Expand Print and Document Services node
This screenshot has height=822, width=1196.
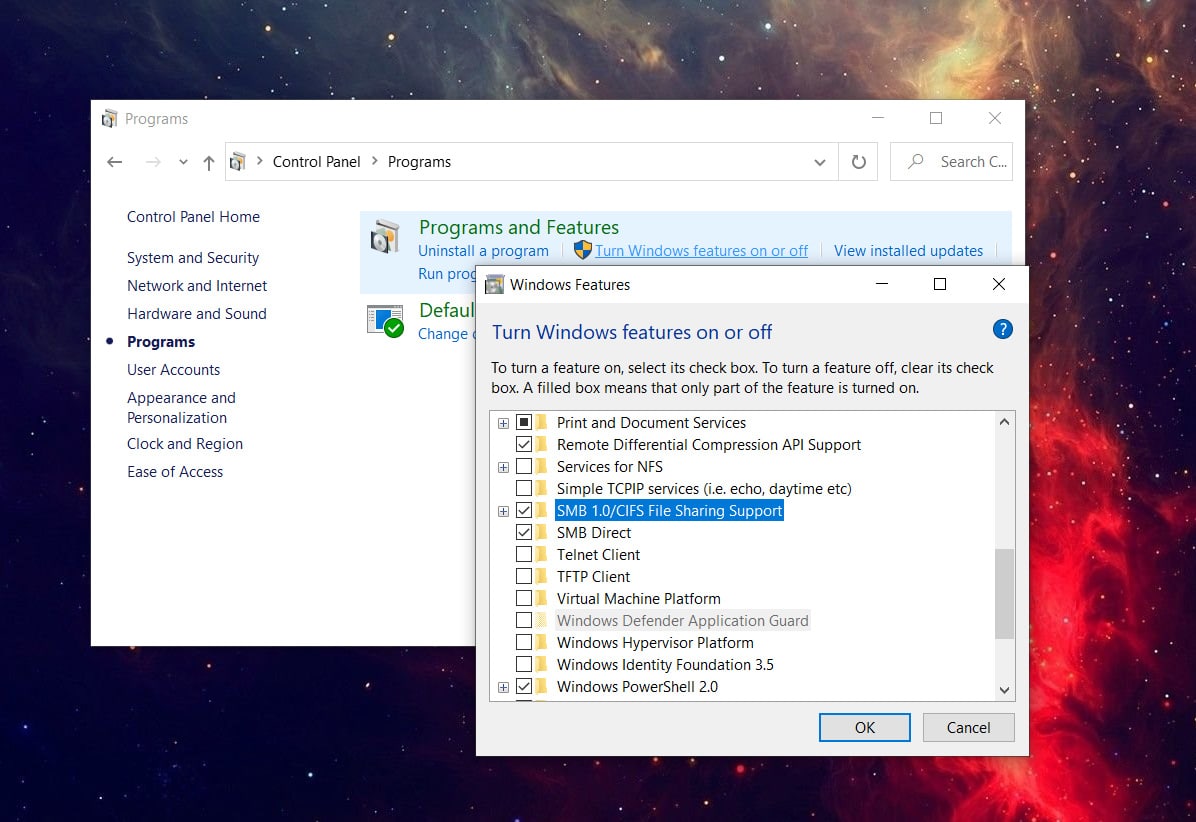click(503, 423)
